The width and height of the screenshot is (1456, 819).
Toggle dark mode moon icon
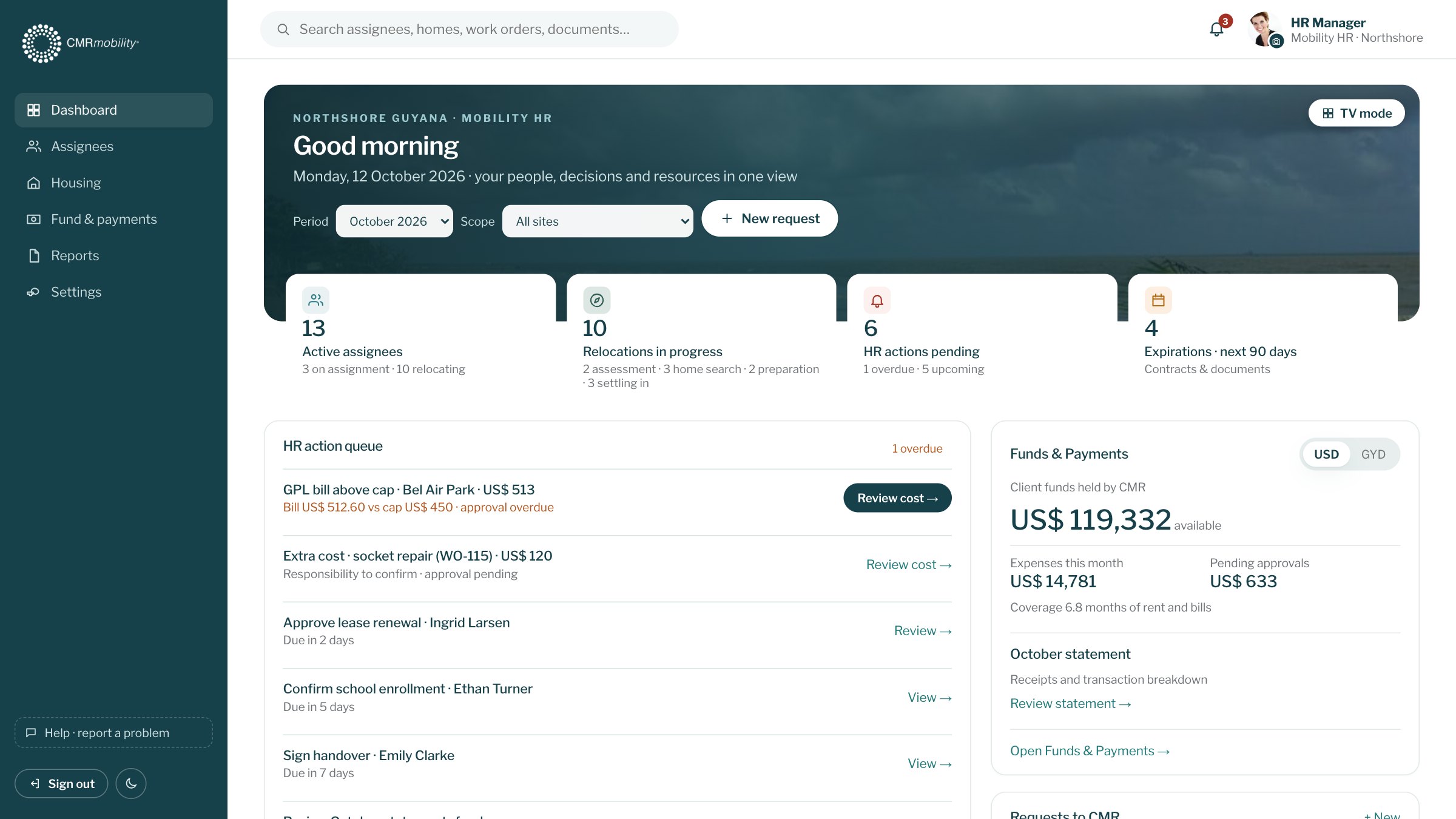point(131,783)
